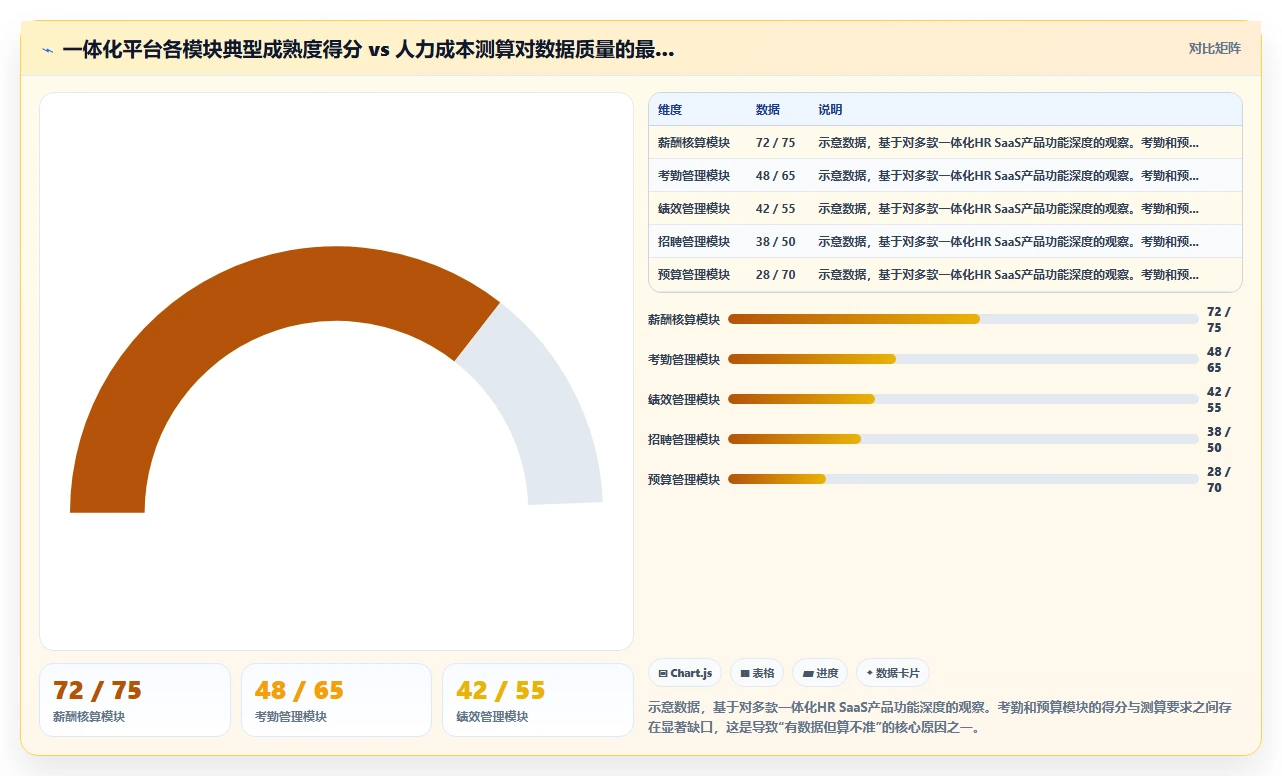The image size is (1282, 776).
Task: Click the 招聘管理模块 progress bar
Action: 963,439
